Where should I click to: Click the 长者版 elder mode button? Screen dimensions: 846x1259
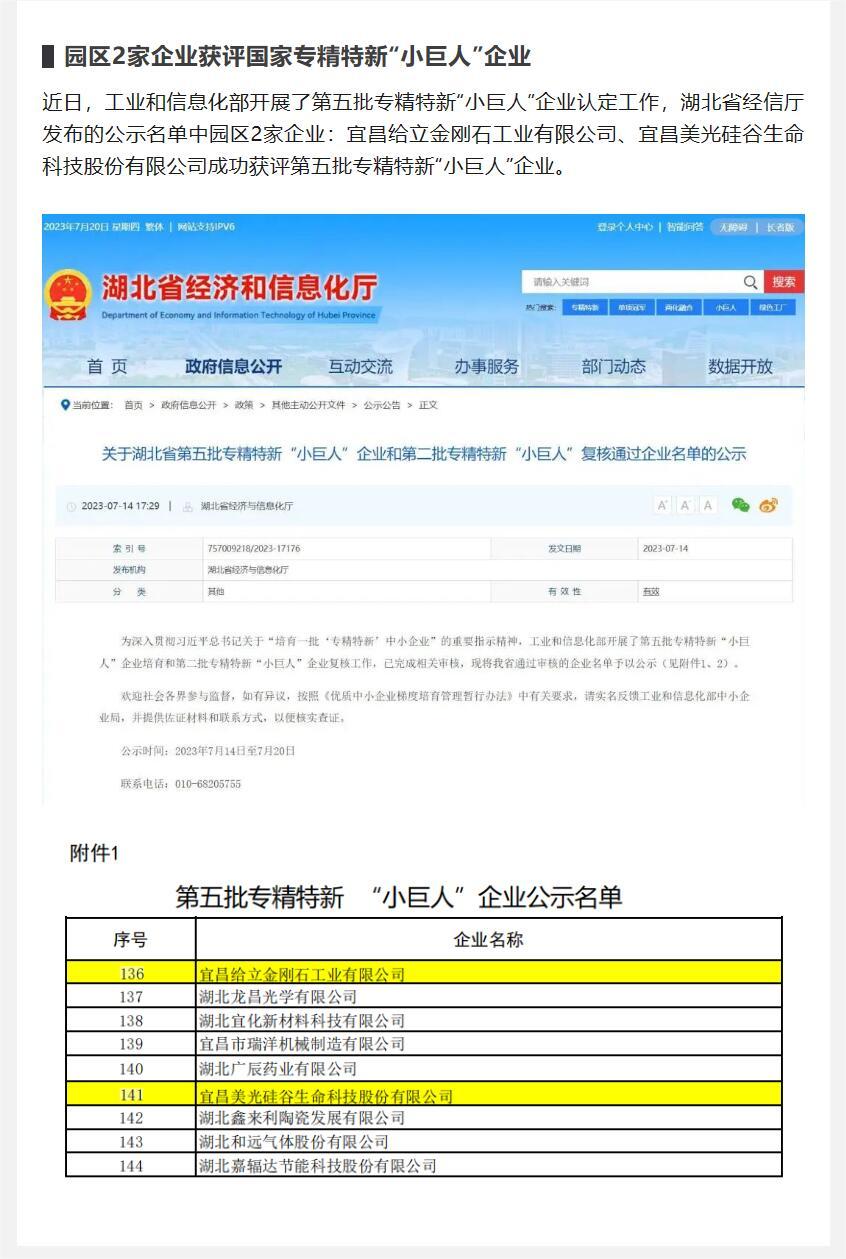click(x=780, y=227)
